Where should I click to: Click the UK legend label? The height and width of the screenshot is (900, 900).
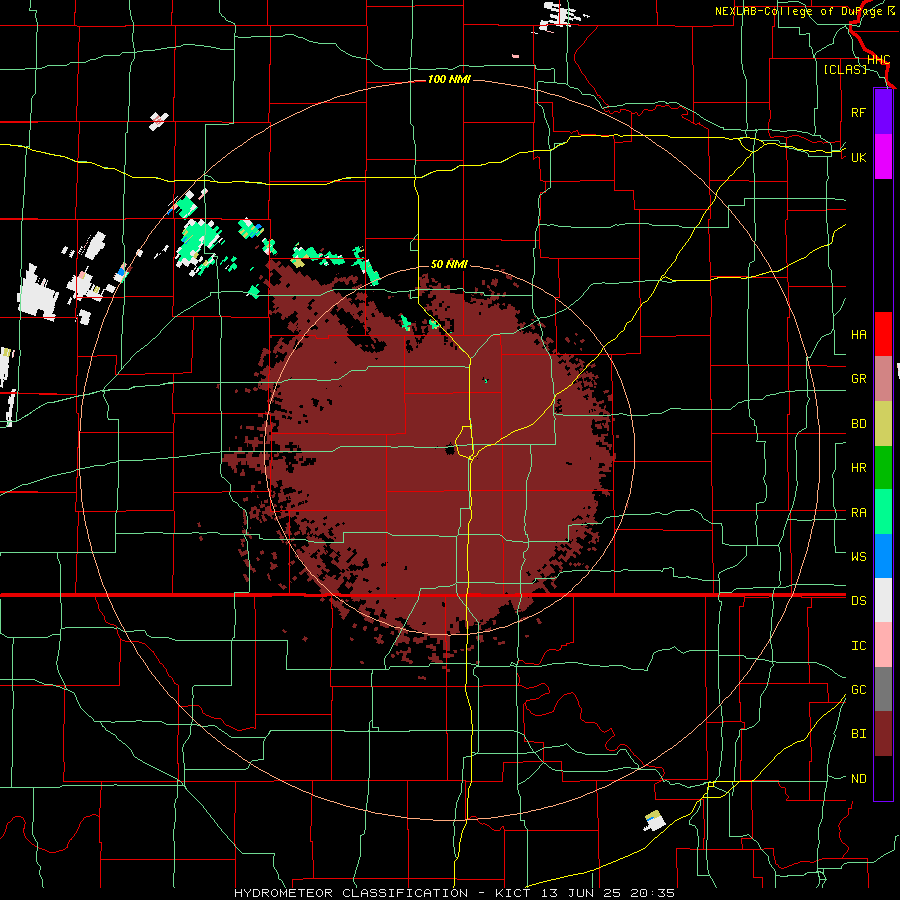(858, 157)
